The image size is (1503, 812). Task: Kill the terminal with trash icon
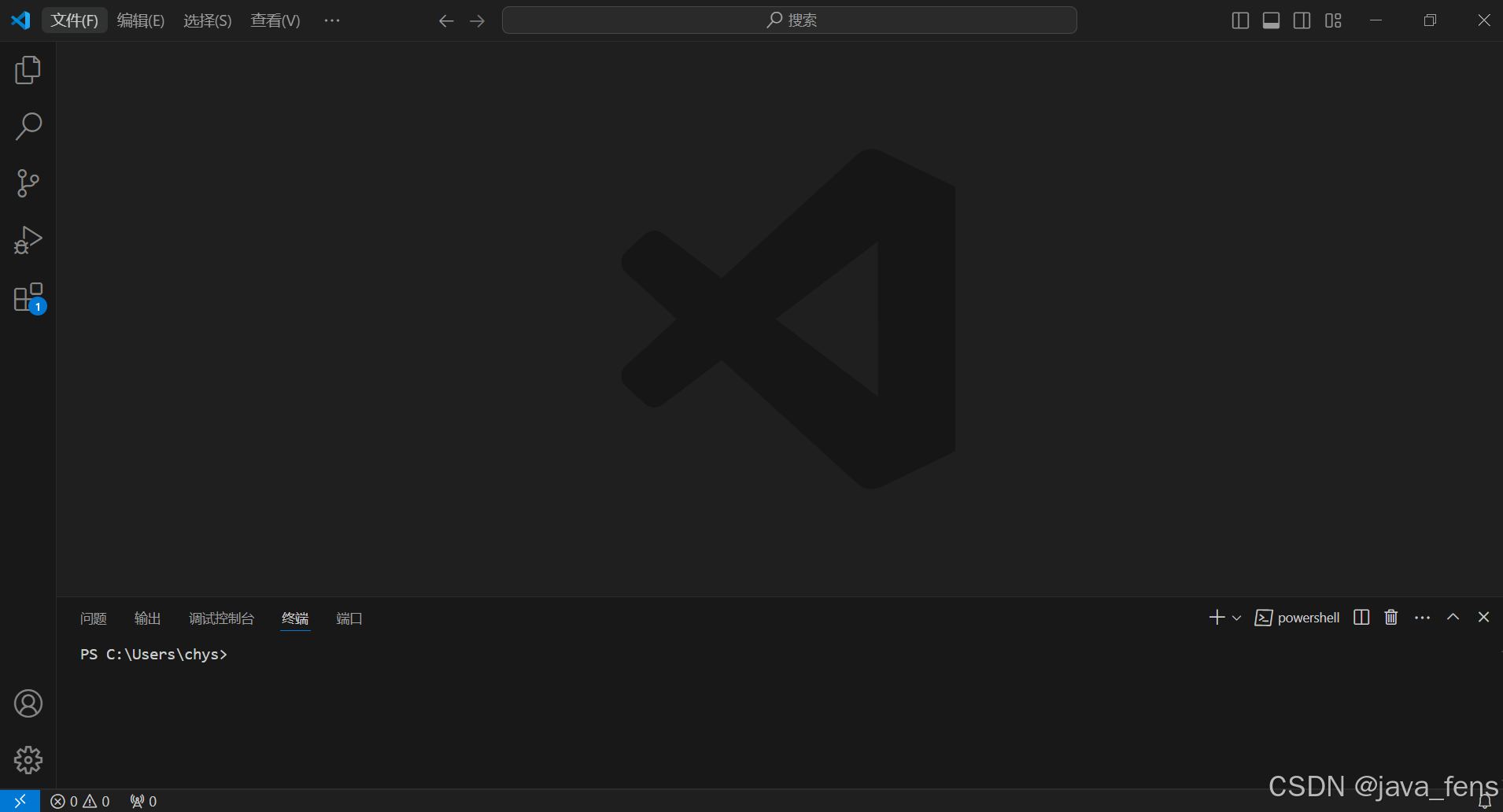(x=1391, y=618)
